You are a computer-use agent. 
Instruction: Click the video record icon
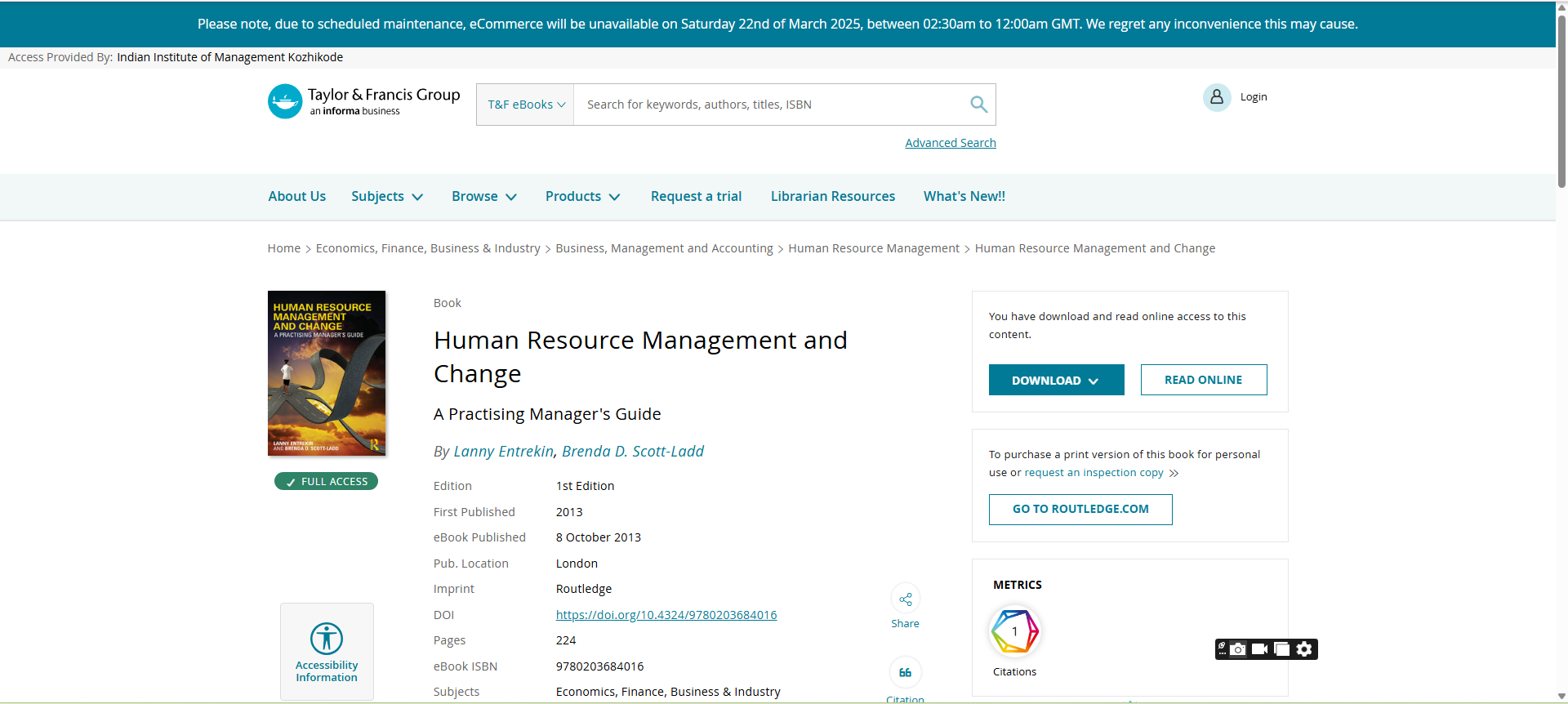[1260, 649]
